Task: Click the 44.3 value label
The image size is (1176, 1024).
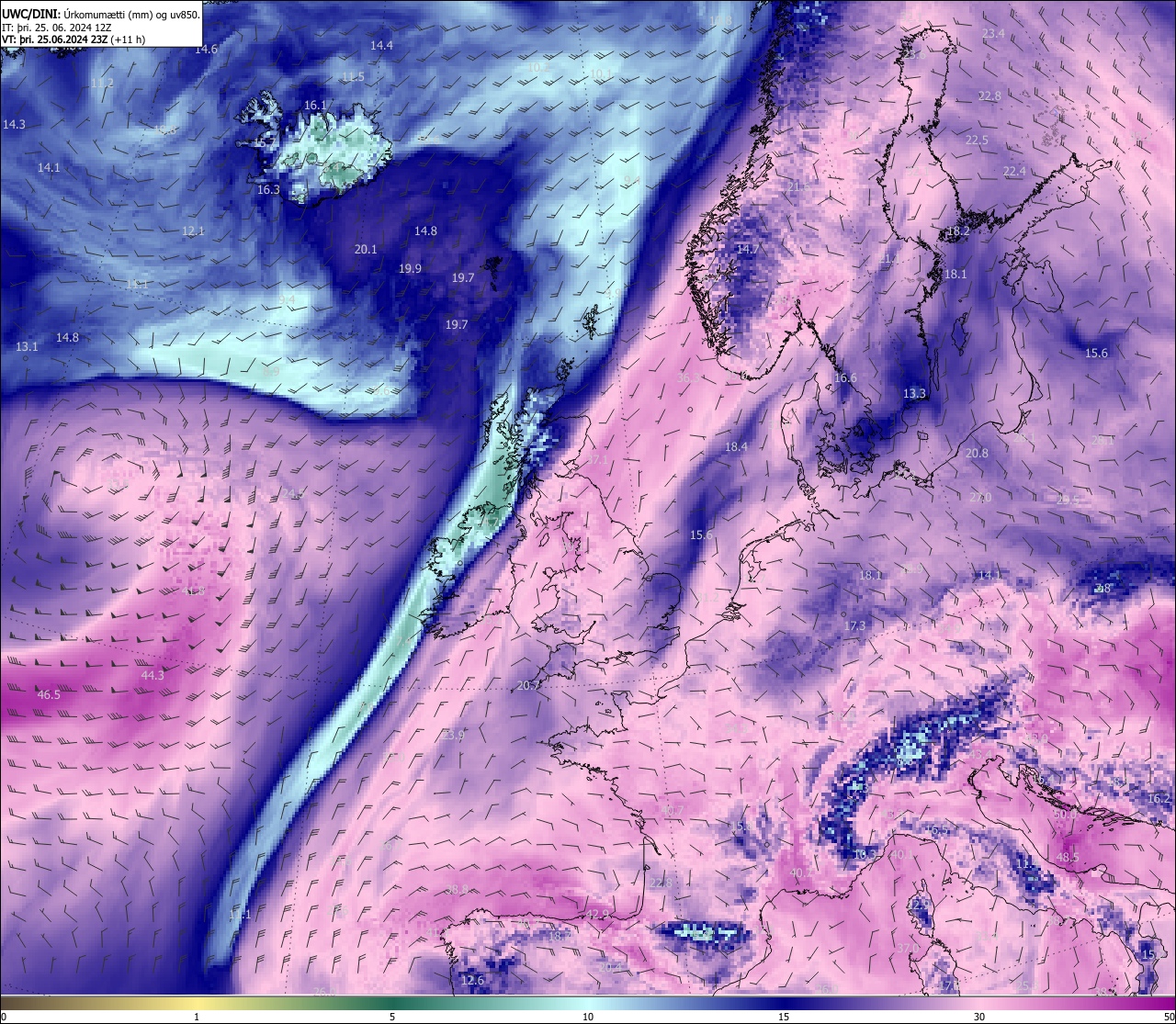Action: 153,676
